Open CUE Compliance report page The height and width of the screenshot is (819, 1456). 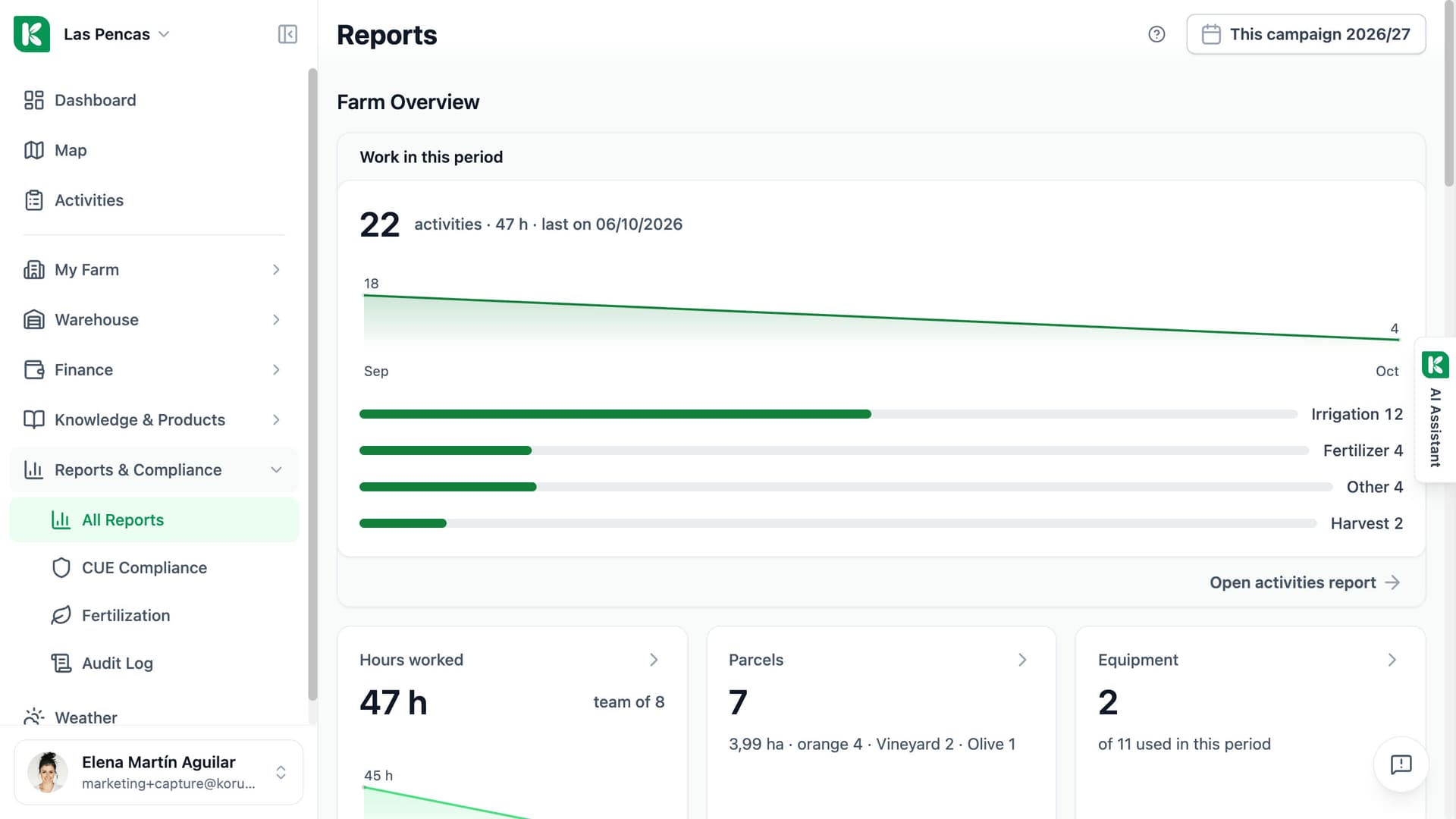click(154, 568)
